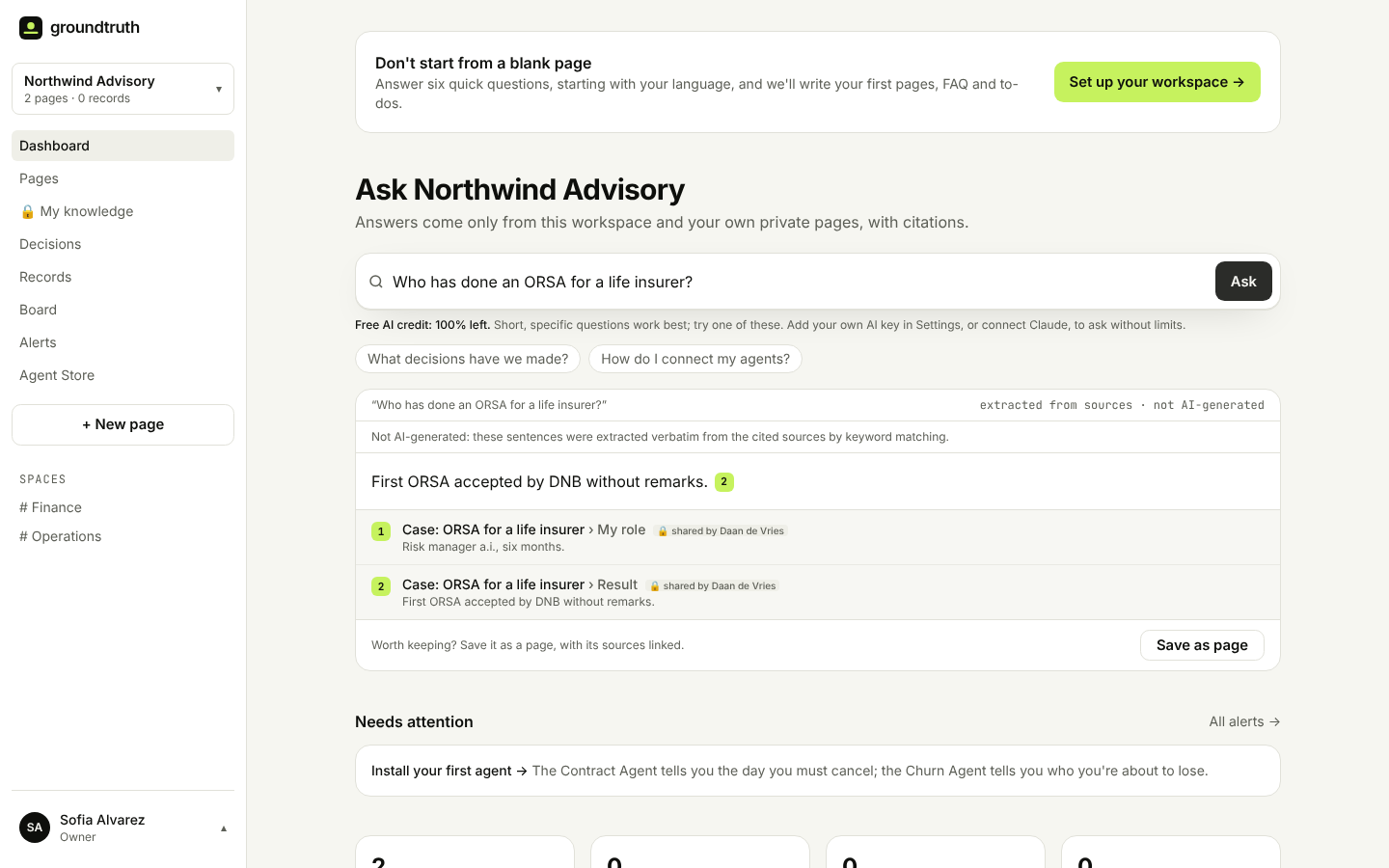1389x868 pixels.
Task: Open All alerts link
Action: coord(1244,721)
